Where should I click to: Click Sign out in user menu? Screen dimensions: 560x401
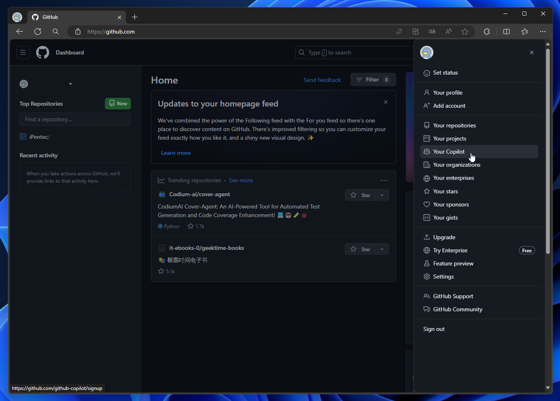click(479, 329)
